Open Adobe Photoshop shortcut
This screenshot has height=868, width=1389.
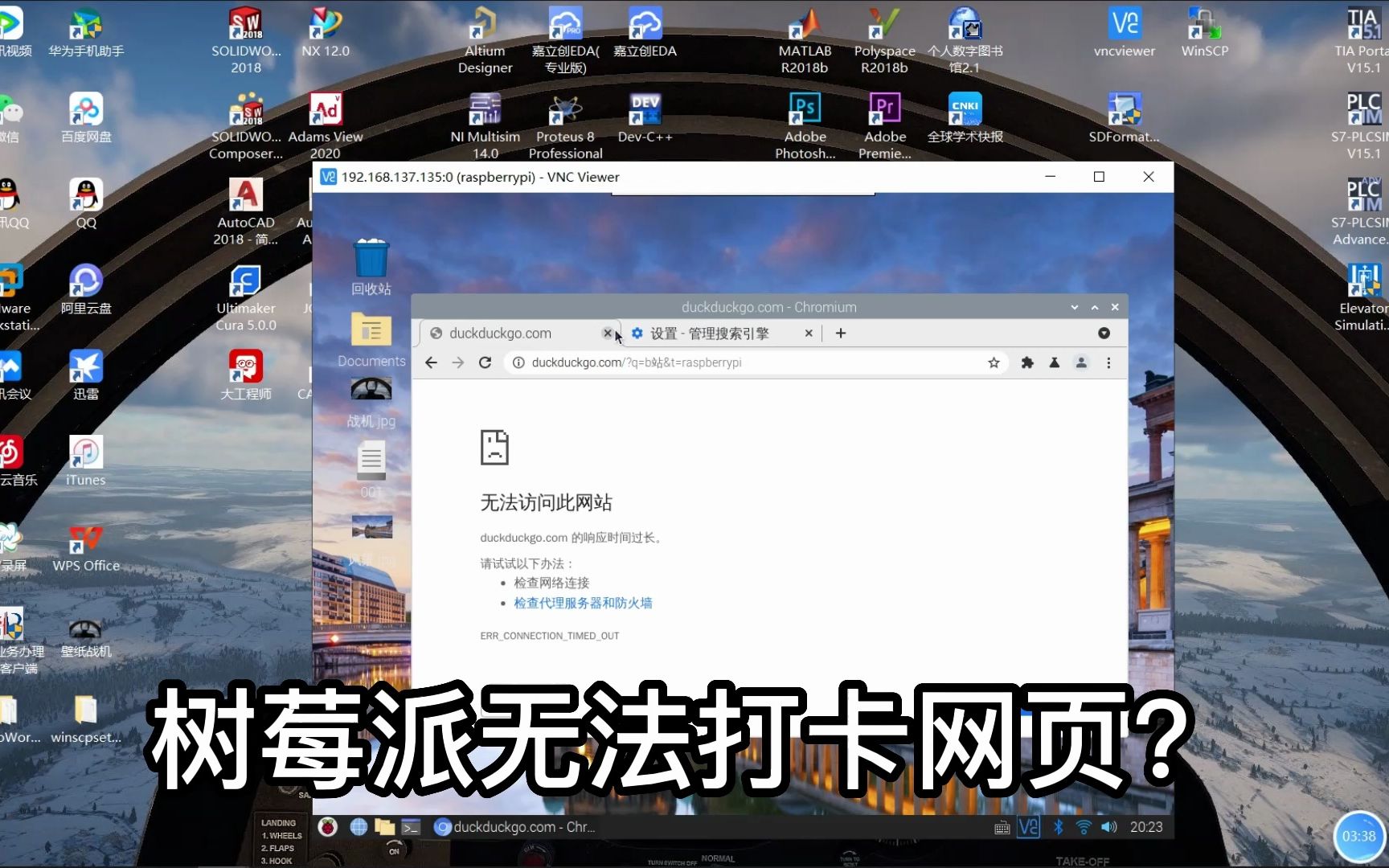coord(805,126)
